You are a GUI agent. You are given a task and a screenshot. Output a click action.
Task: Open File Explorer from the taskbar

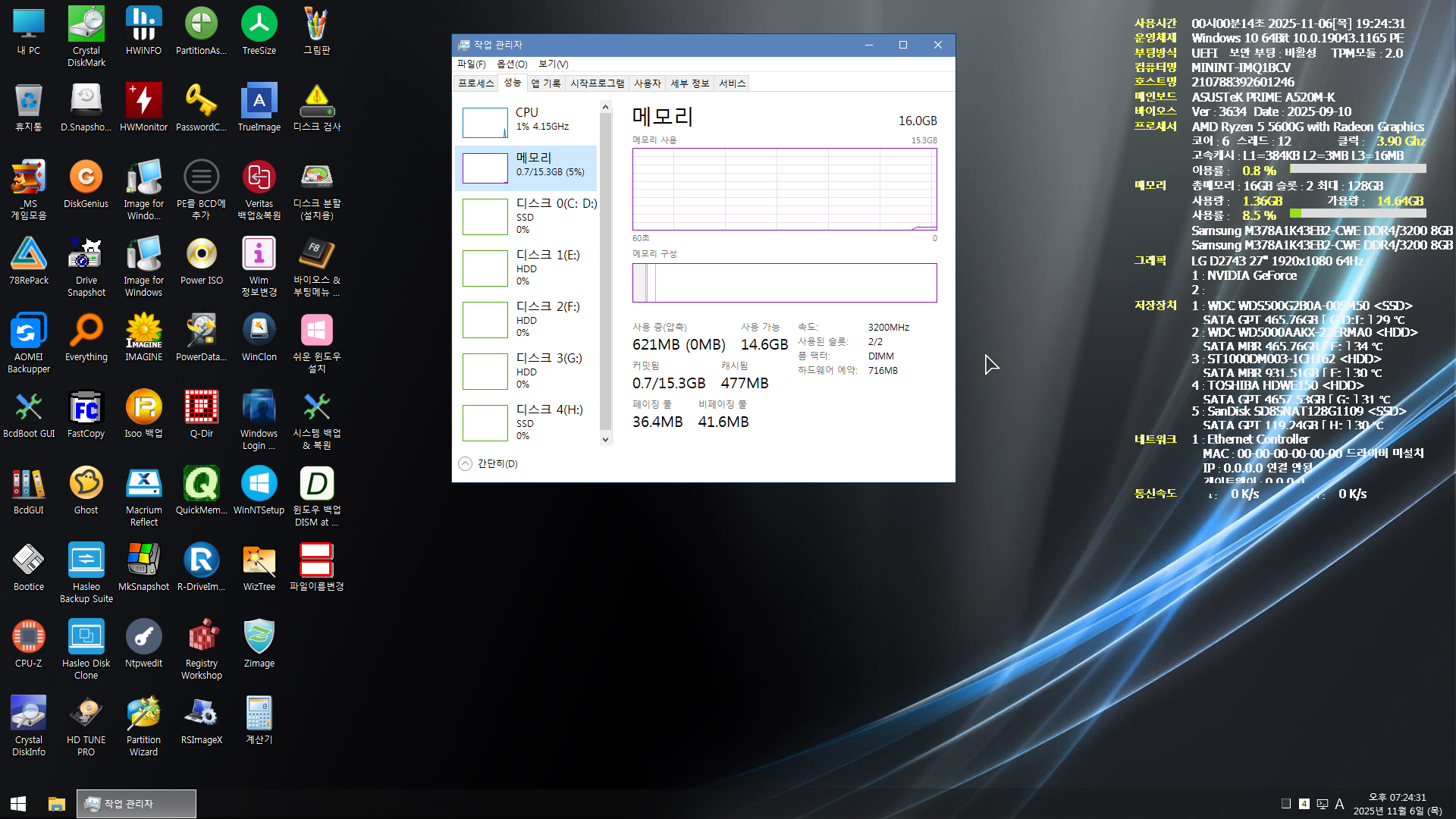pos(56,804)
